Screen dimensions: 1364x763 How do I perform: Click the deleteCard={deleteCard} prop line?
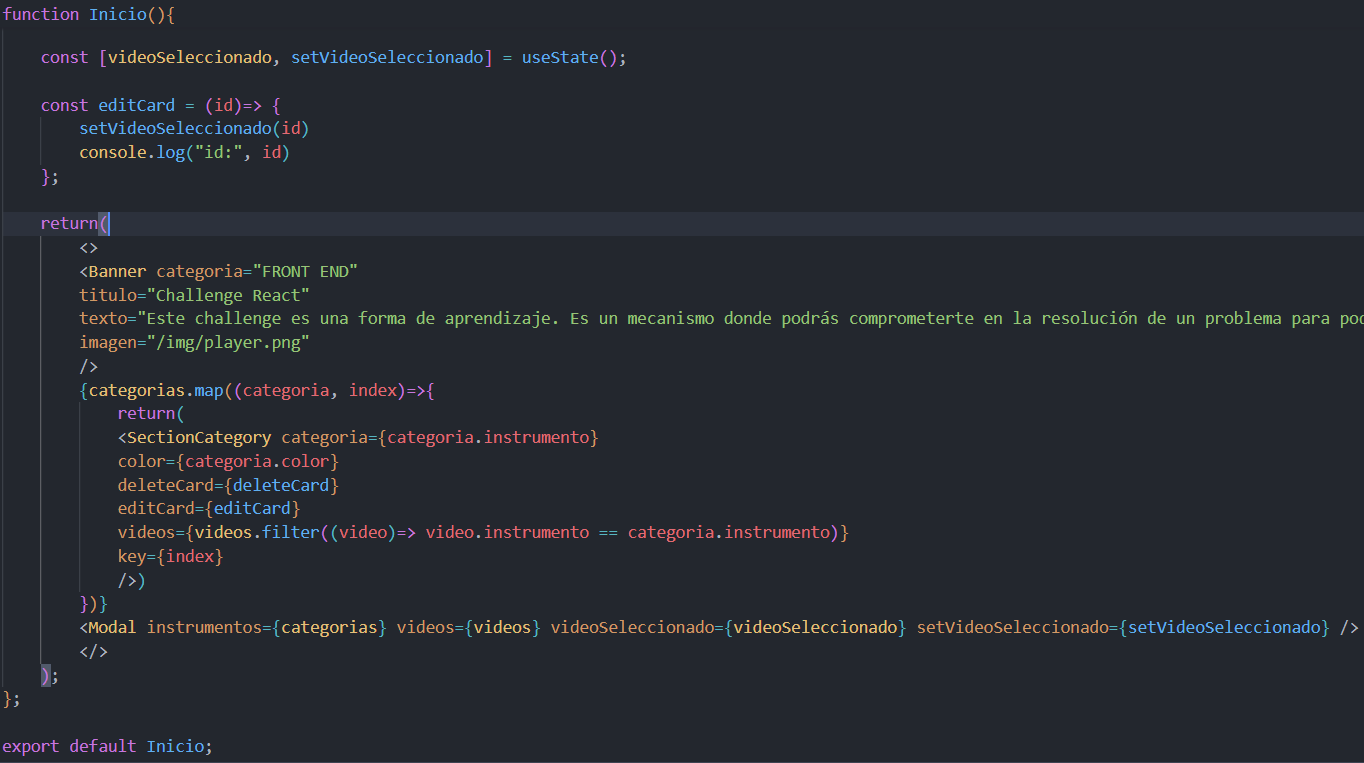(x=228, y=486)
